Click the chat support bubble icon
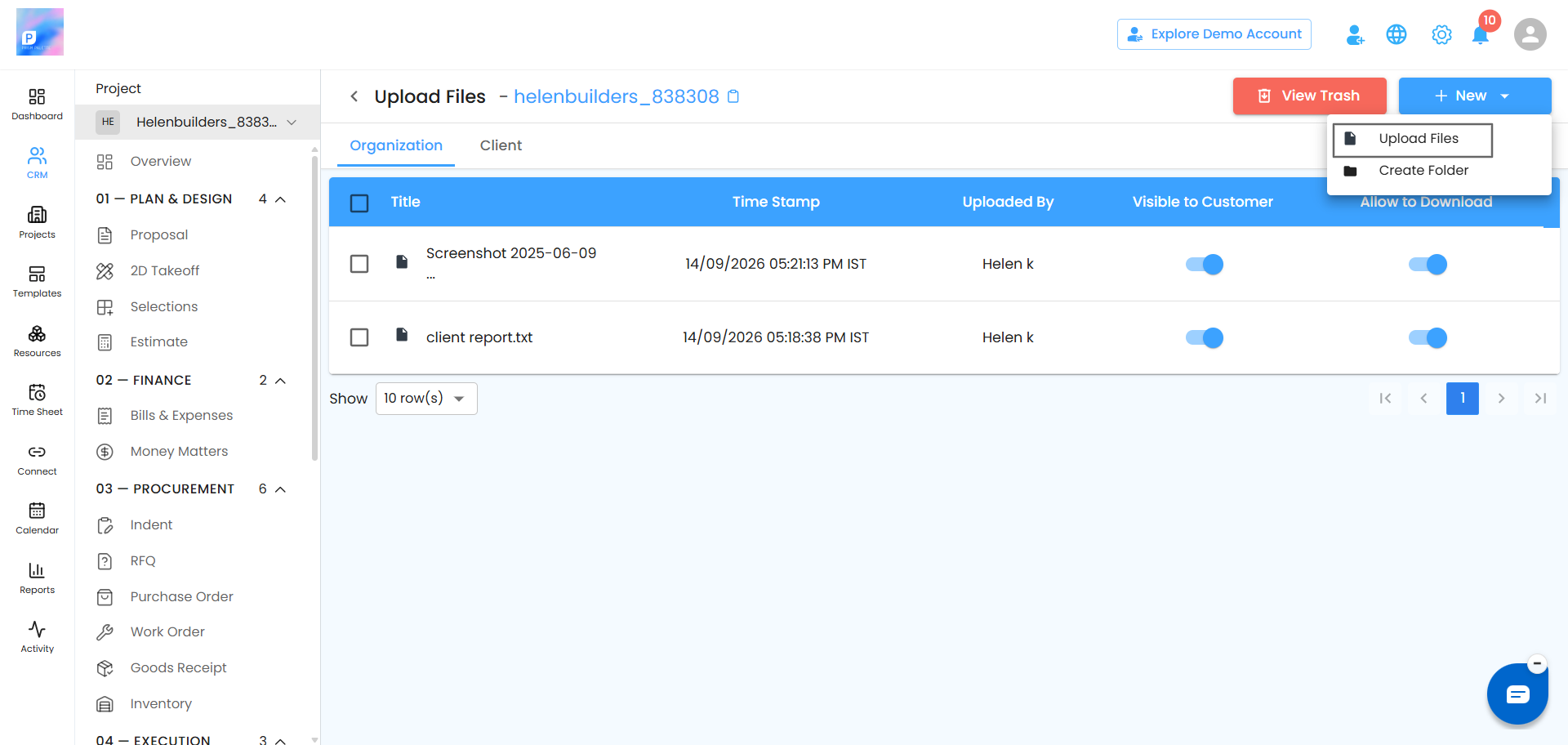 click(1517, 694)
